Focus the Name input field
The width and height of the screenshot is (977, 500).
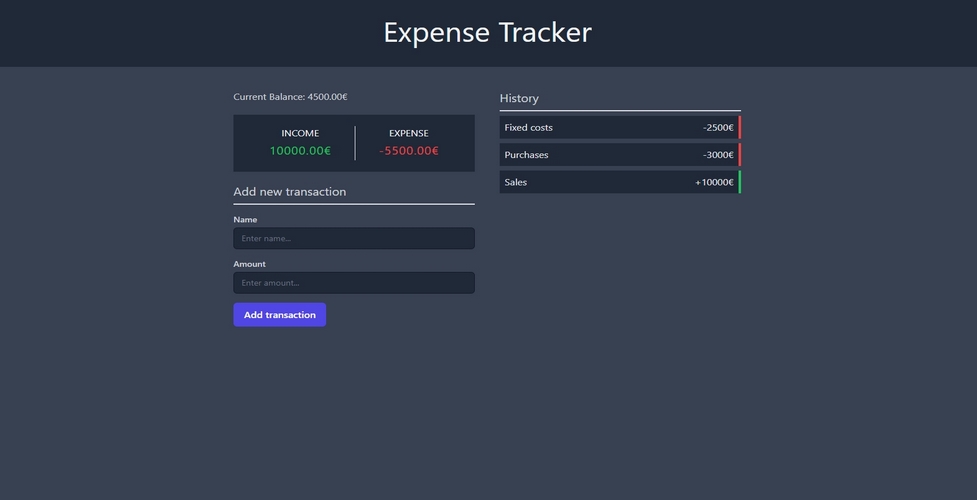(354, 238)
